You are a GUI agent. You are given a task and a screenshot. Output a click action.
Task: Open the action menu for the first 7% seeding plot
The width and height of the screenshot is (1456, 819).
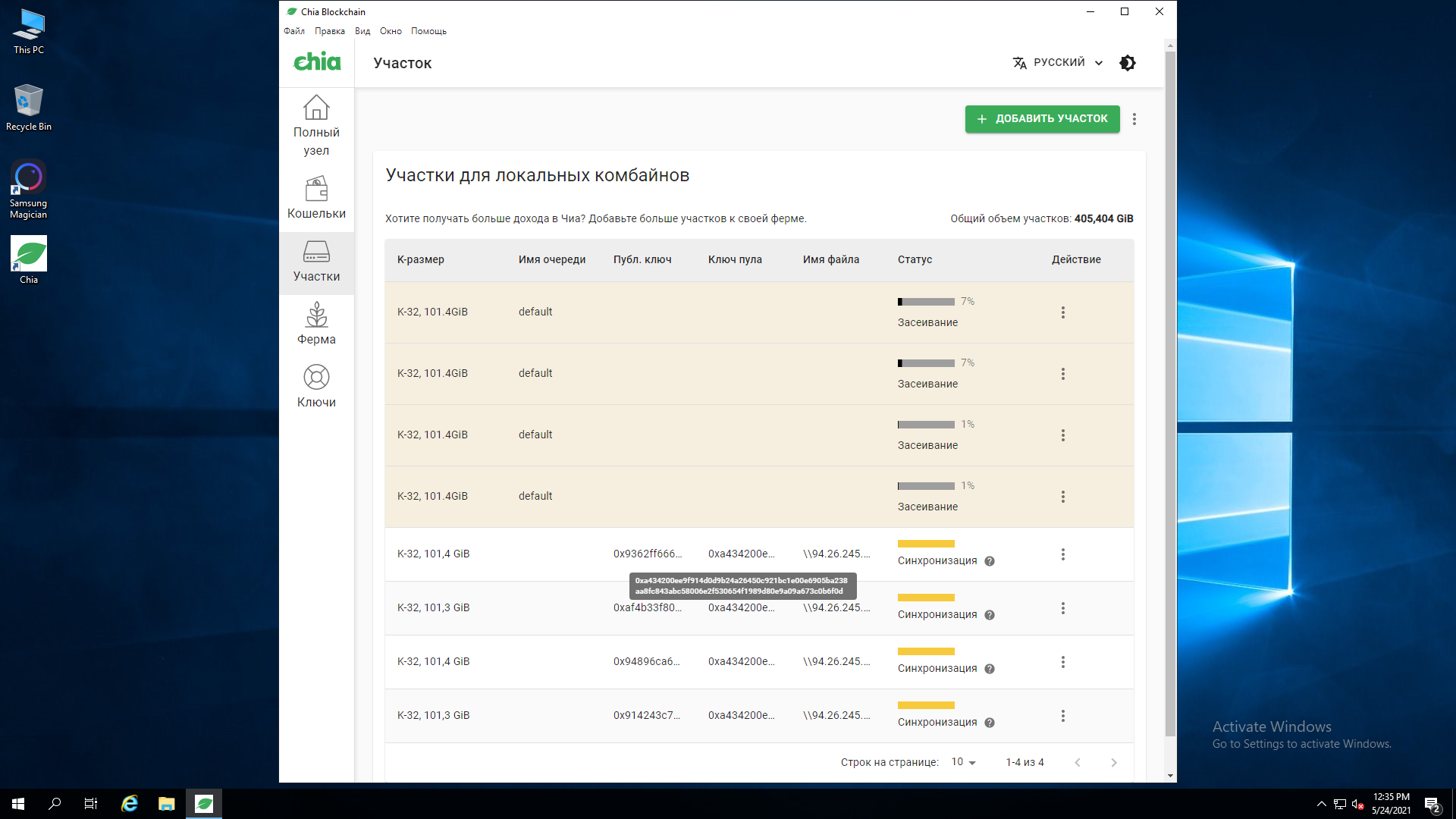pos(1063,312)
